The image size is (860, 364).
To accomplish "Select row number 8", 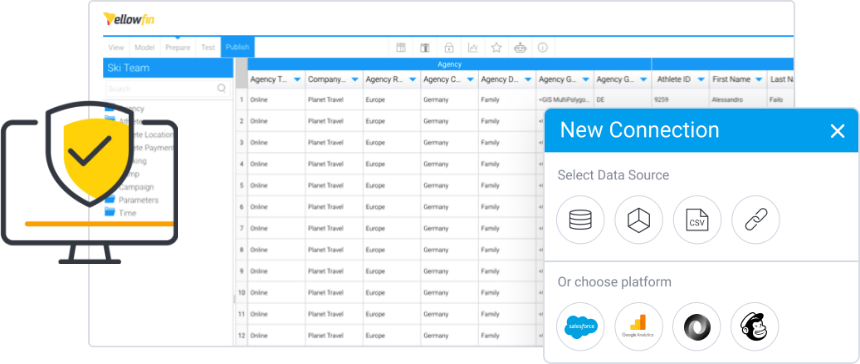I will 241,250.
